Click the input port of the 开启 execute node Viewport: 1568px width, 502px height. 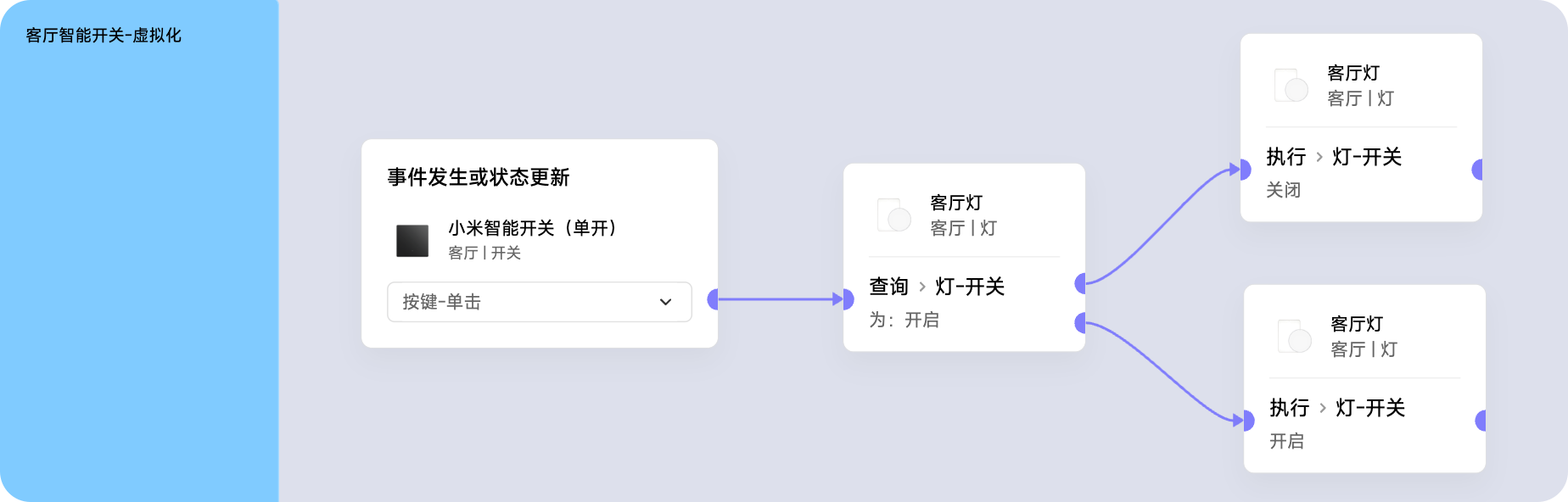pos(1248,421)
